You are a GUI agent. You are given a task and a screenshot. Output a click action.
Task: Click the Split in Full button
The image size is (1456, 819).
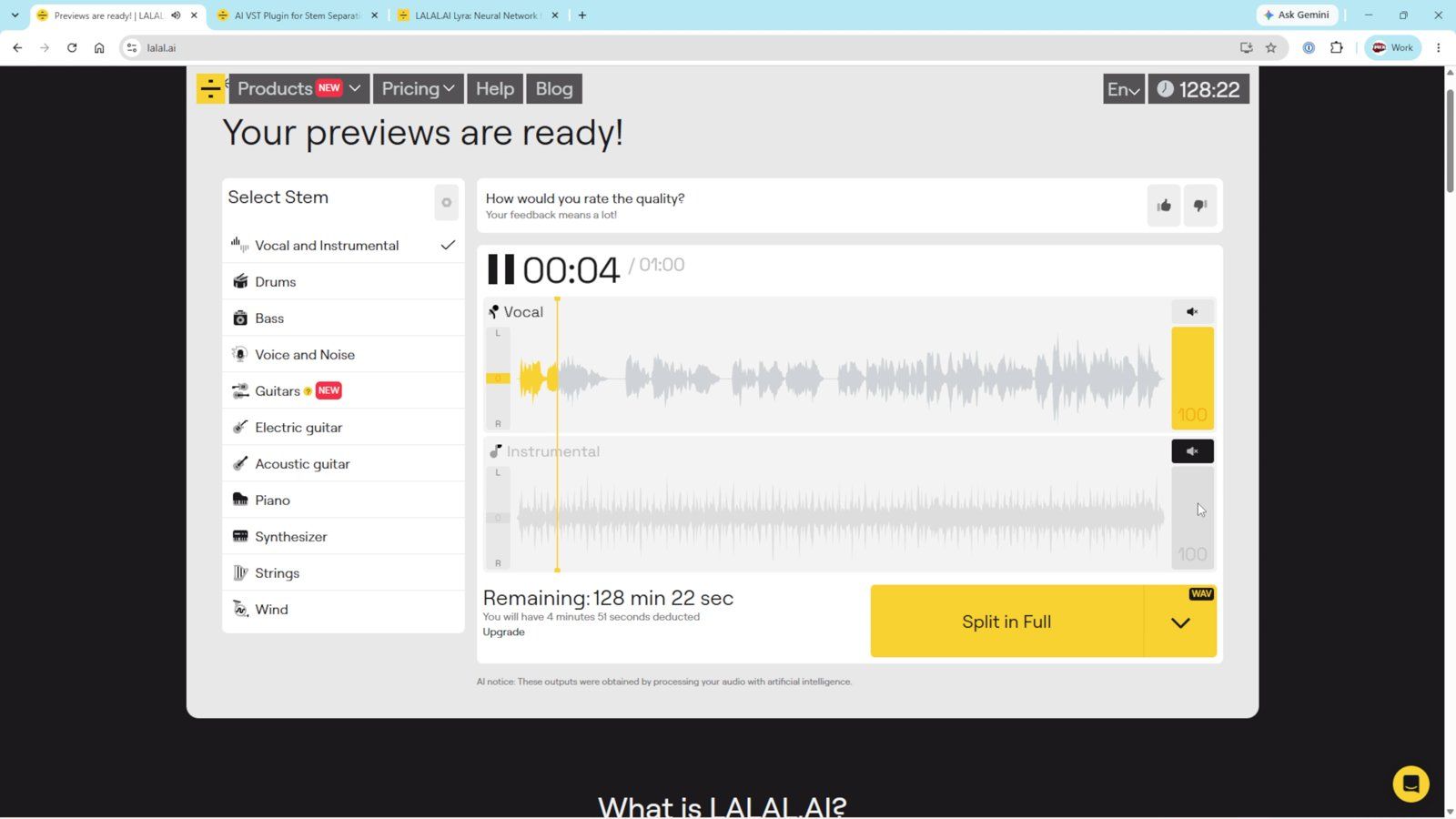(1006, 622)
